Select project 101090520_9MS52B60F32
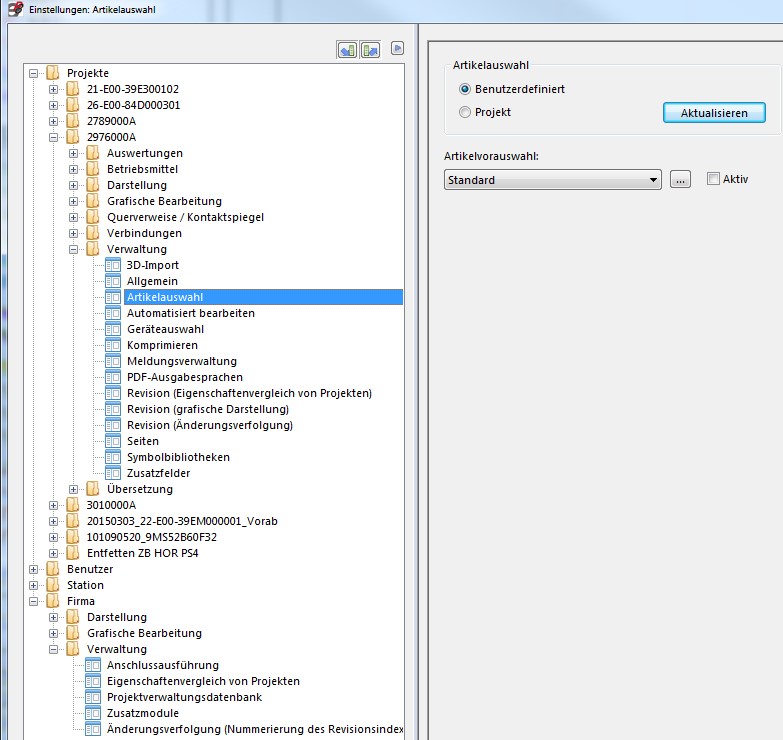The height and width of the screenshot is (740, 783). [x=152, y=537]
